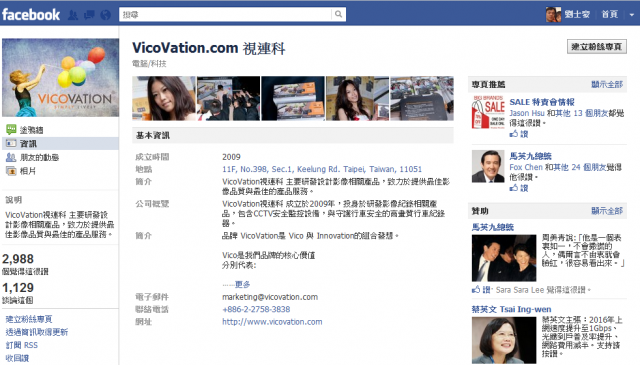Click the 訂閱 RSS link
Image resolution: width=640 pixels, height=365 pixels.
pyautogui.click(x=21, y=345)
